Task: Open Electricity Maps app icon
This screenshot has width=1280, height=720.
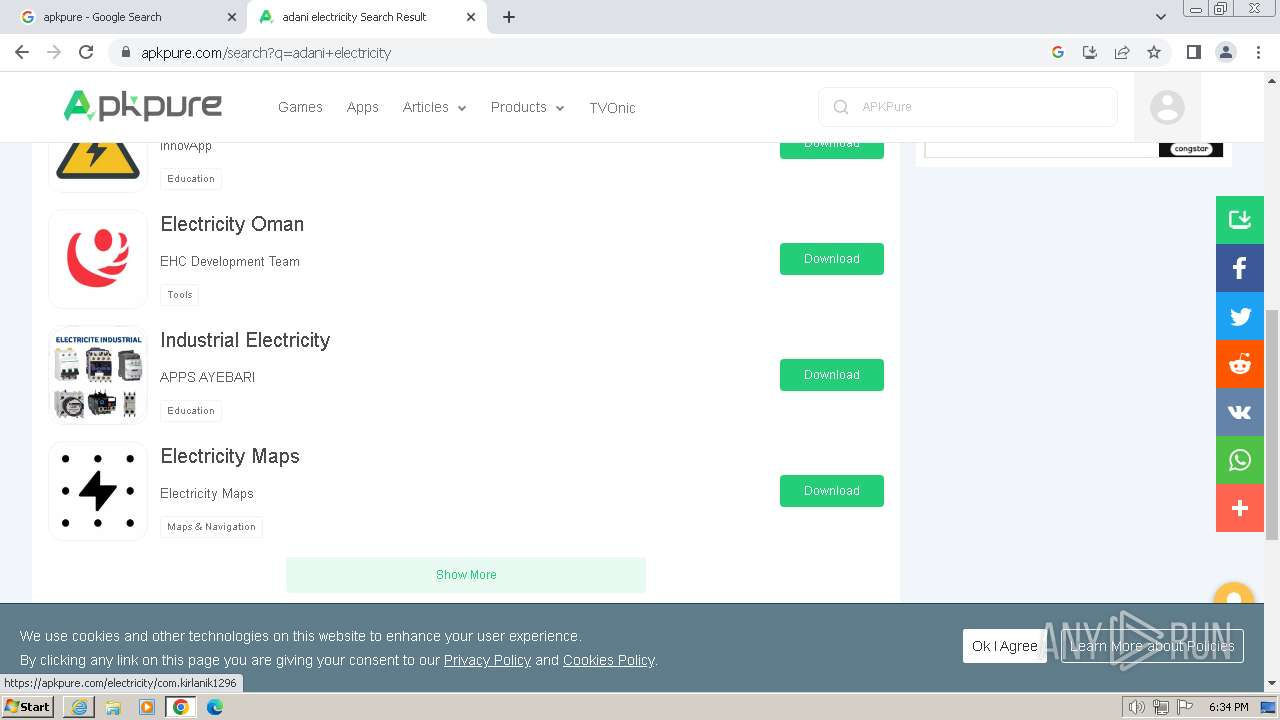Action: pyautogui.click(x=98, y=491)
